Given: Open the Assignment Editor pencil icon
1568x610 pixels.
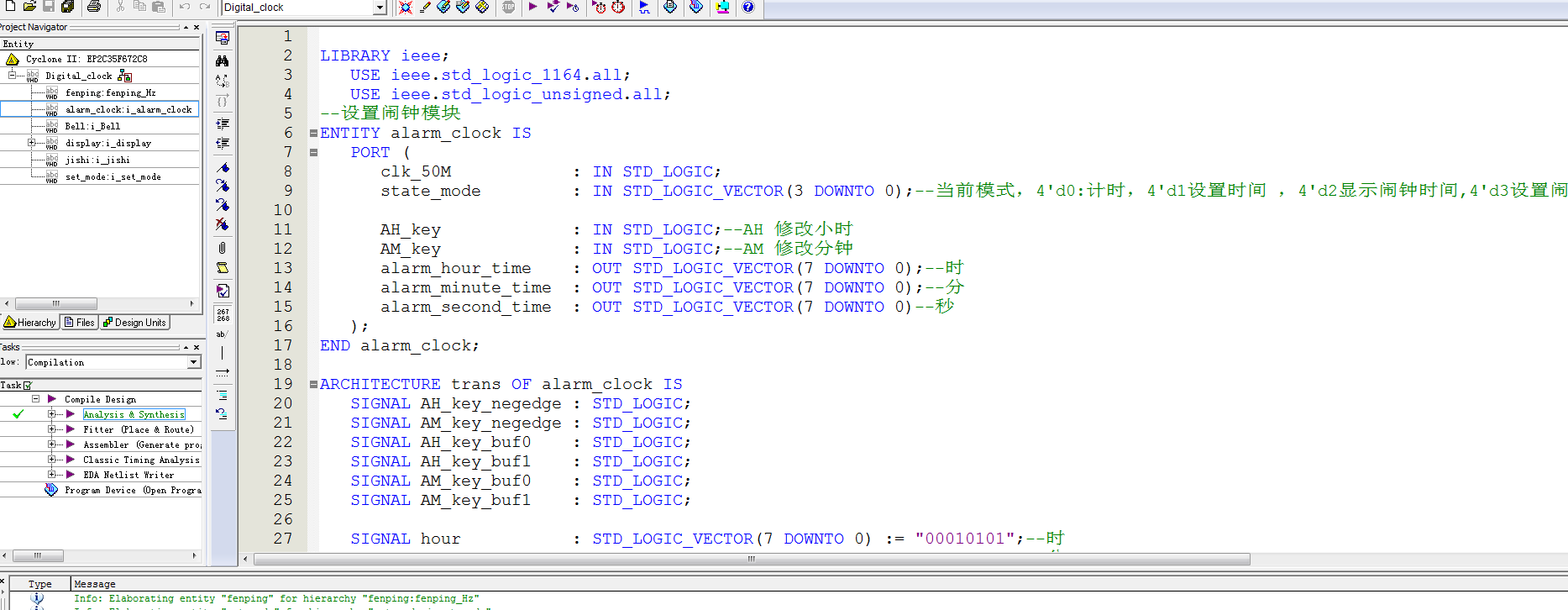Looking at the screenshot, I should (425, 7).
